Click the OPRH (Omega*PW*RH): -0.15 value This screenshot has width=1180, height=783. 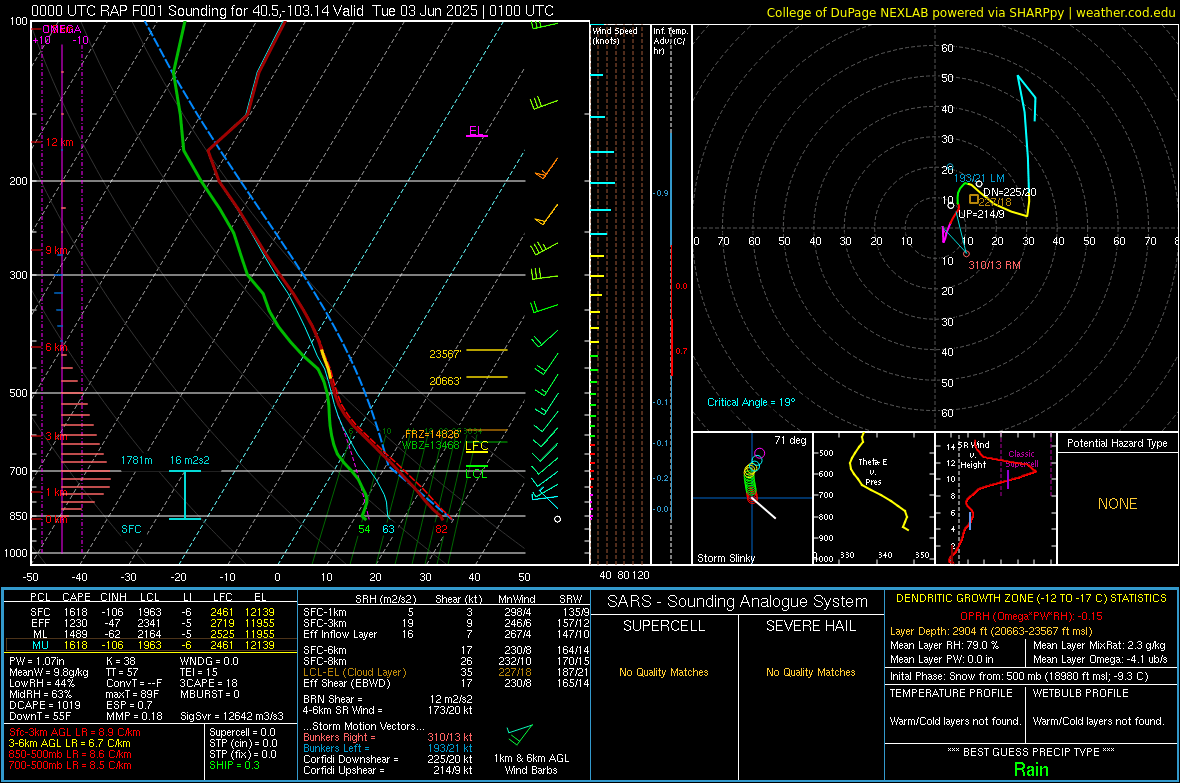pos(1031,616)
